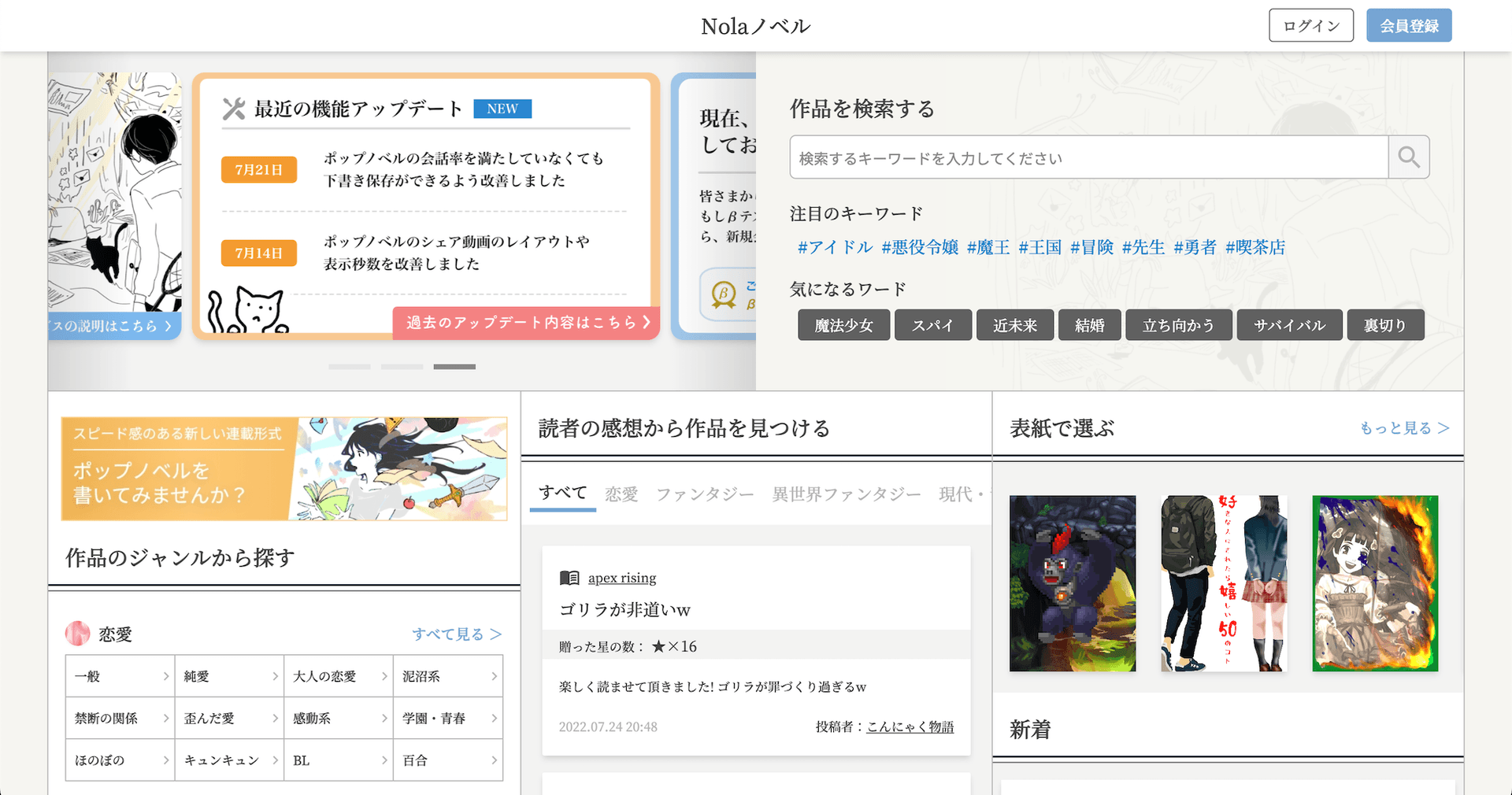This screenshot has width=1512, height=795.
Task: Click the chevron arrow beside すべて見る
Action: (x=496, y=634)
